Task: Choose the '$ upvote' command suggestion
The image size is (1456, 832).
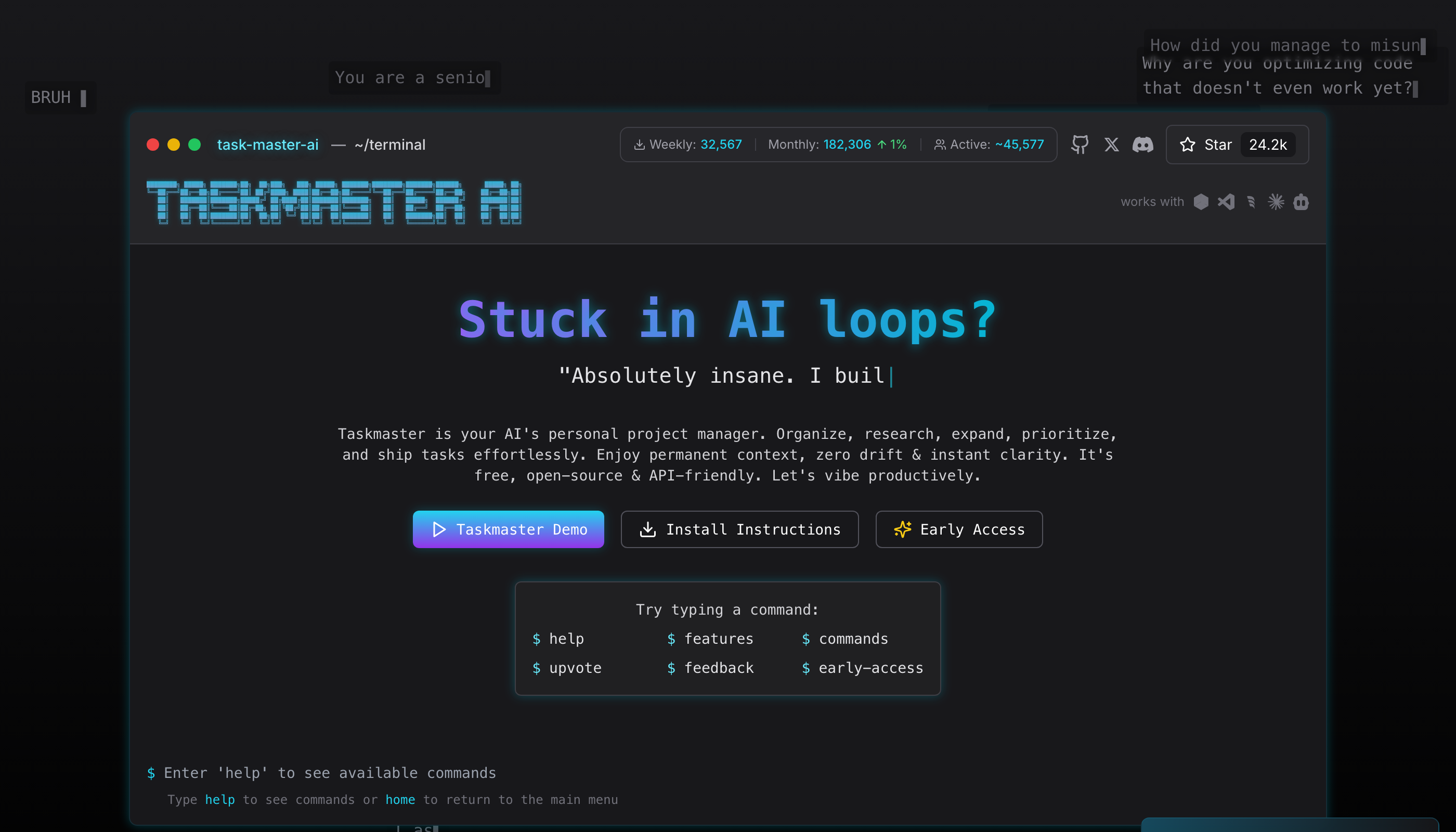Action: (x=567, y=668)
